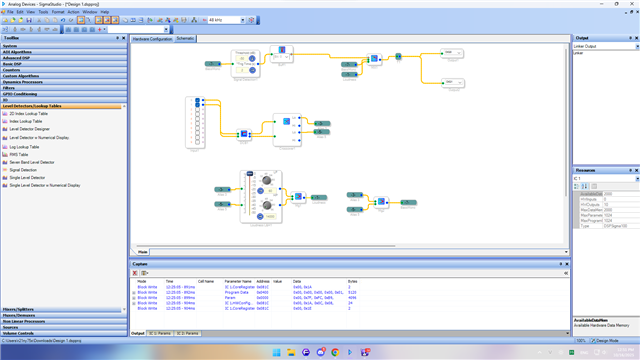This screenshot has height=360, width=640.
Task: Open the Action menu
Action: (x=73, y=12)
